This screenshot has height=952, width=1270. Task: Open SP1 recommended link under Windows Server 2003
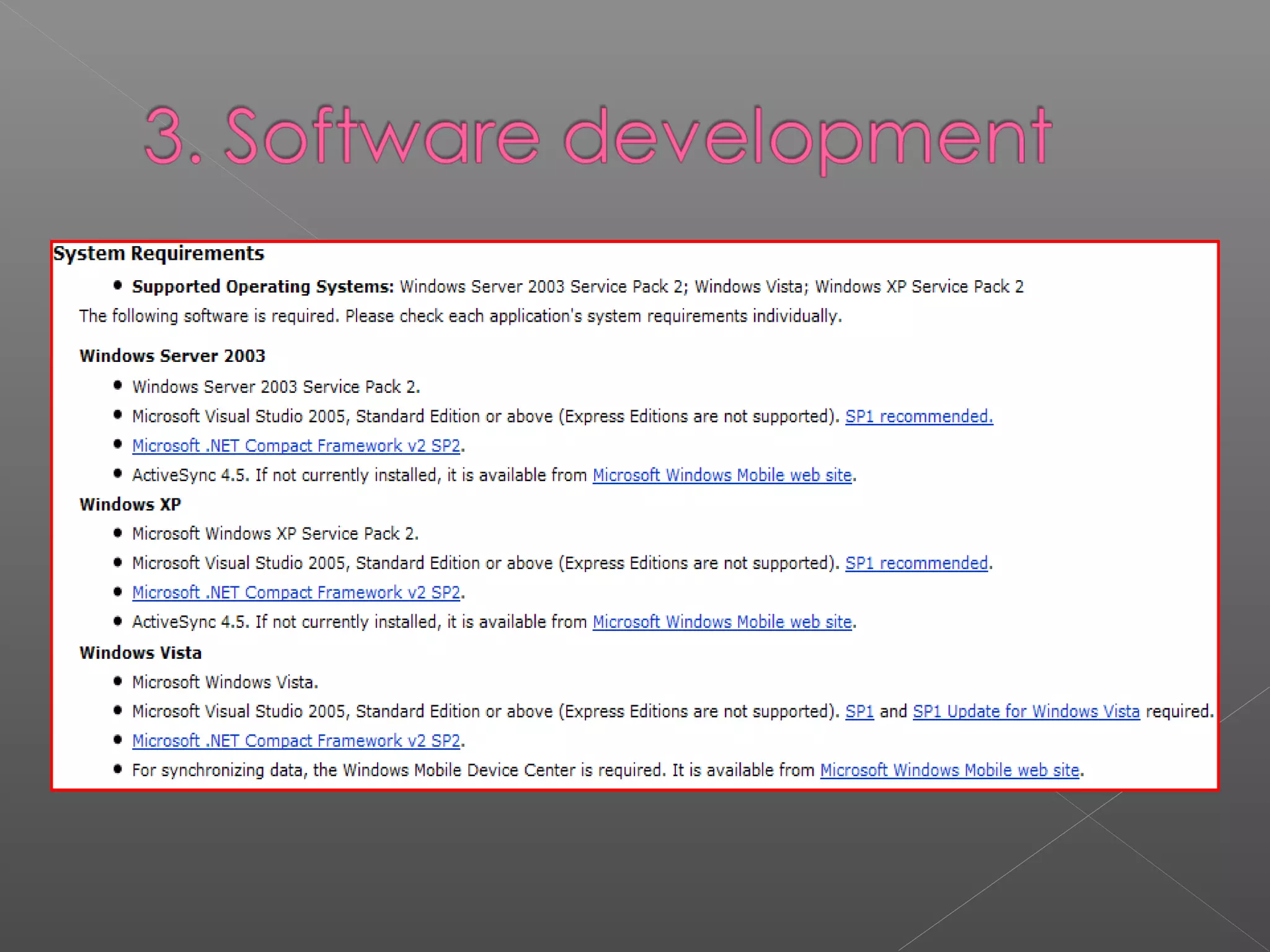pos(919,416)
